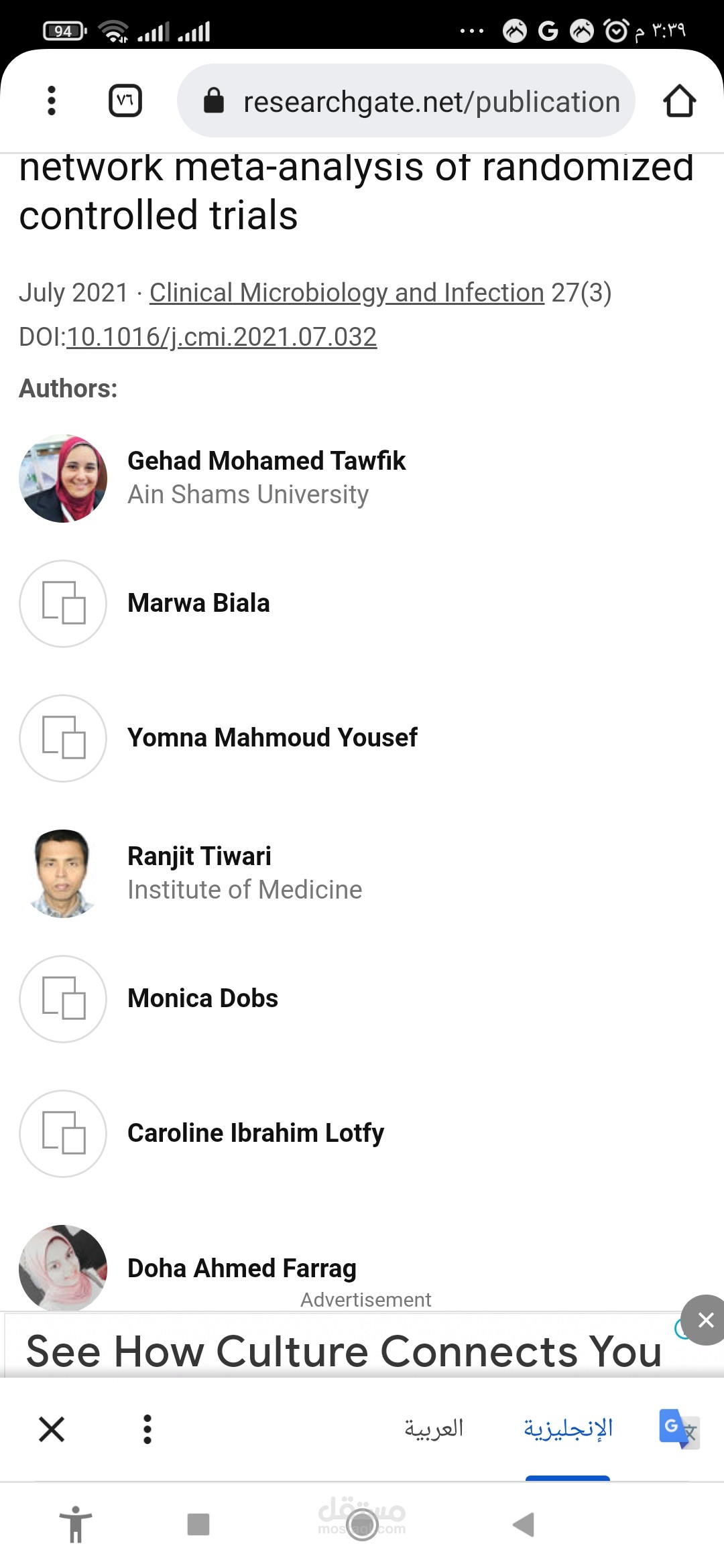Open the browser three-dot menu
The height and width of the screenshot is (1568, 724).
(52, 101)
